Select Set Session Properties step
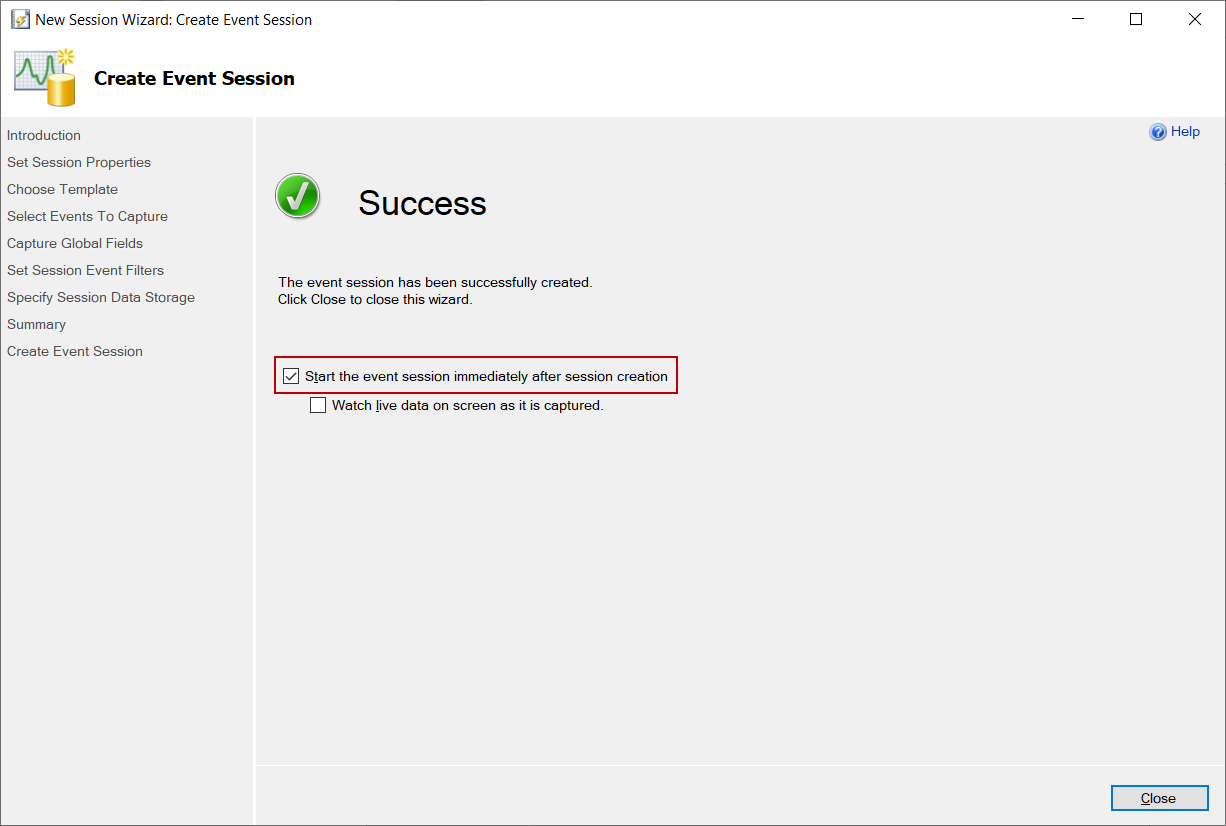This screenshot has width=1226, height=826. click(79, 162)
